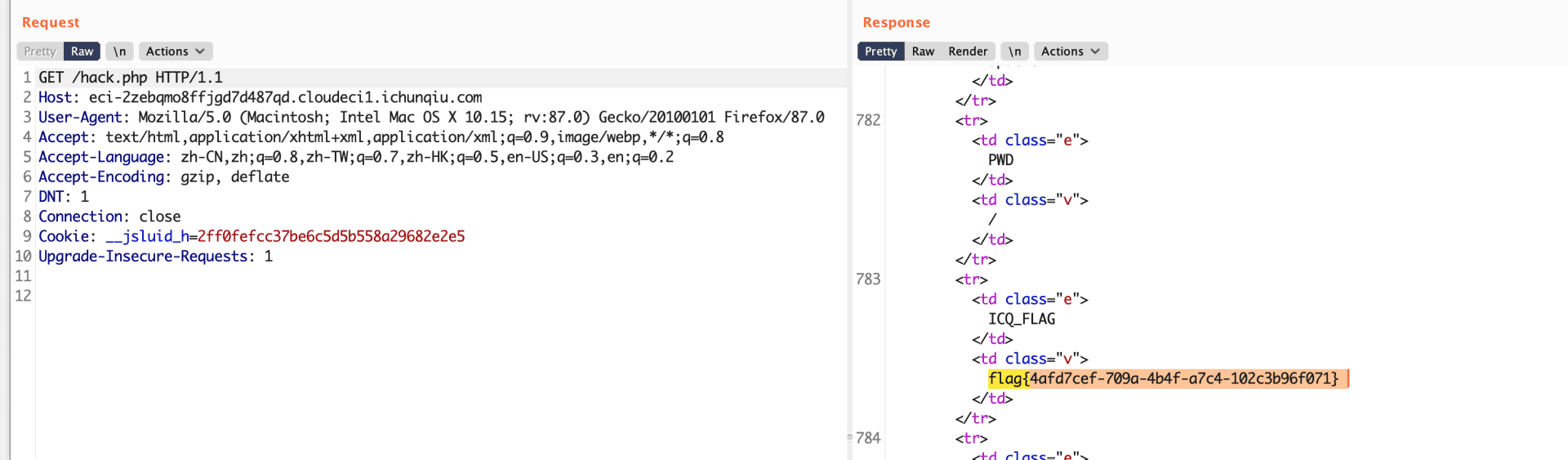Click empty line 12 in request editor
The height and width of the screenshot is (460, 1568).
click(x=441, y=296)
